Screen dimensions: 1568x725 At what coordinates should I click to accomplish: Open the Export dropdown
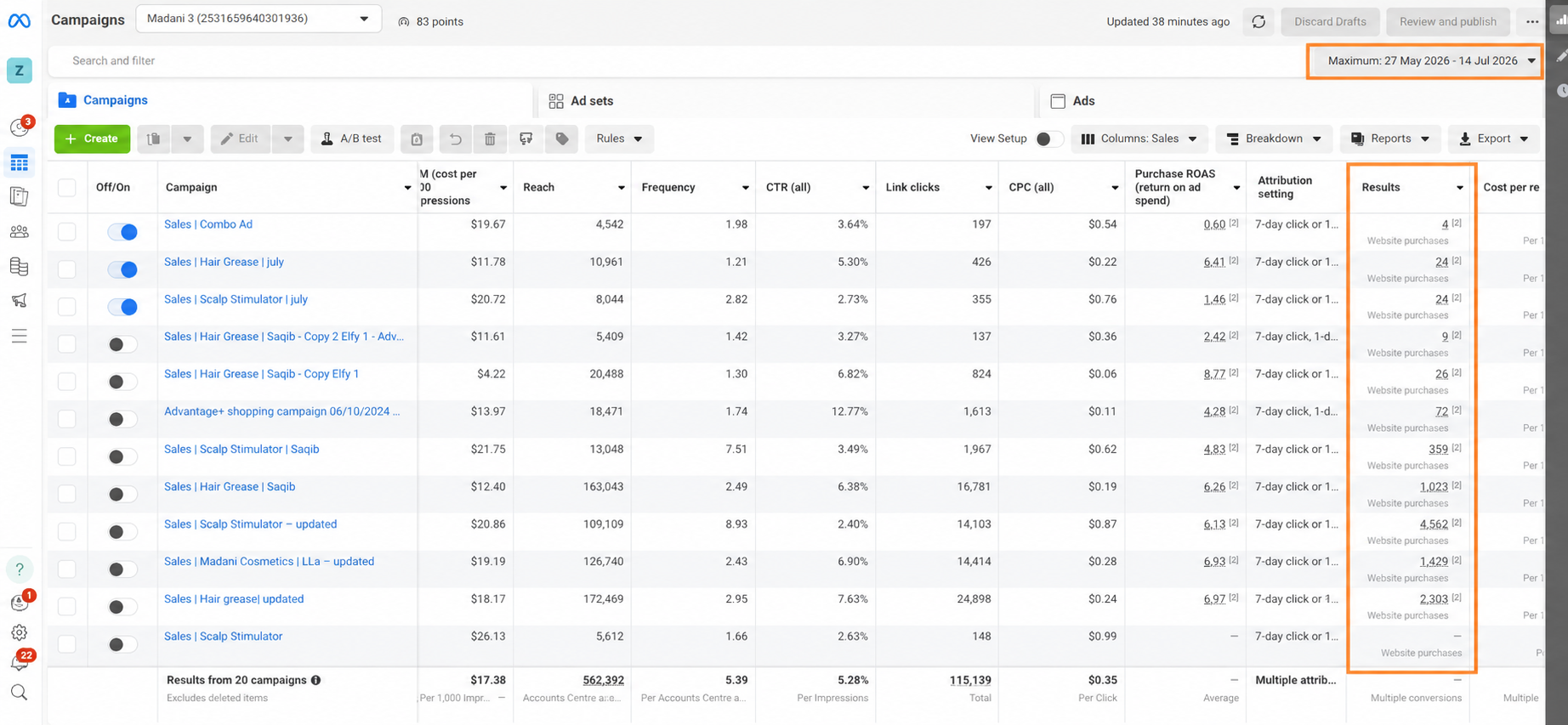pyautogui.click(x=1494, y=139)
